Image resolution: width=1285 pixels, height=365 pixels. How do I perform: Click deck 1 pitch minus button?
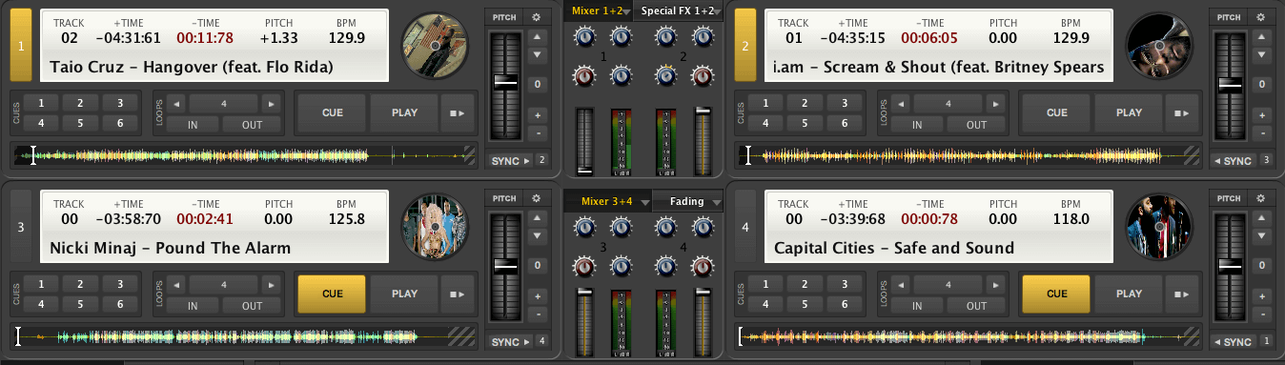pyautogui.click(x=537, y=132)
